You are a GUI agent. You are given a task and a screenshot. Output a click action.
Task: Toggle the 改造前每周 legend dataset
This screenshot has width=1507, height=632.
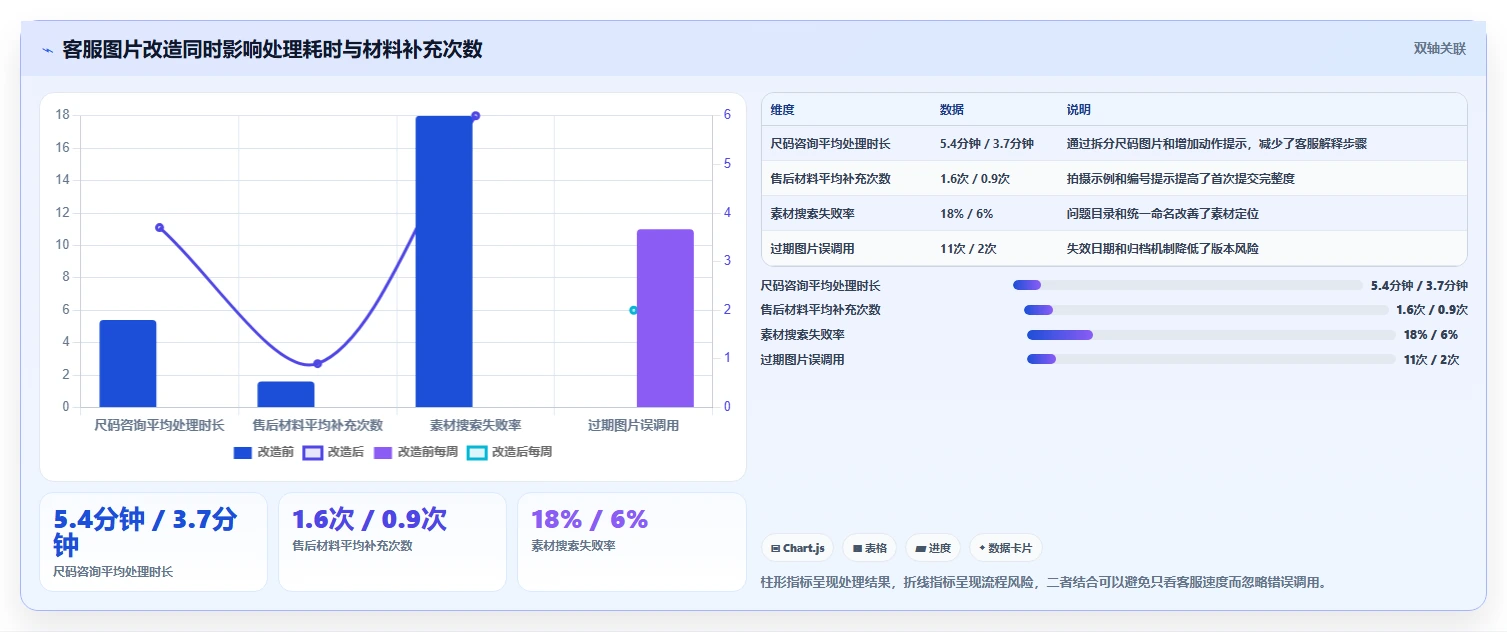tap(415, 452)
